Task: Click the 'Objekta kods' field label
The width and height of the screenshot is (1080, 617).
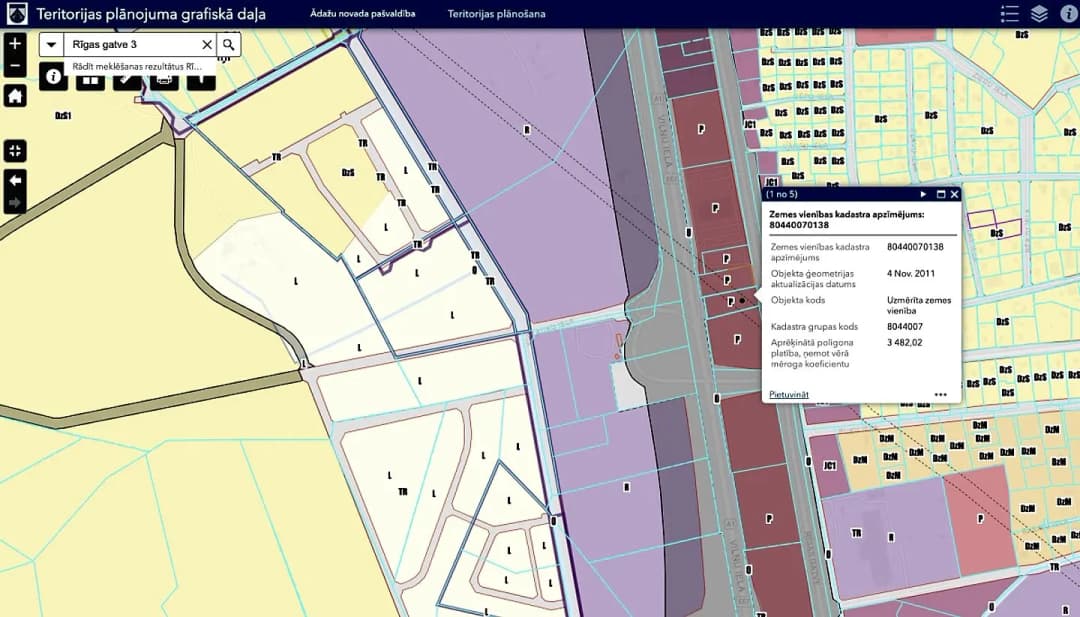Action: click(798, 300)
